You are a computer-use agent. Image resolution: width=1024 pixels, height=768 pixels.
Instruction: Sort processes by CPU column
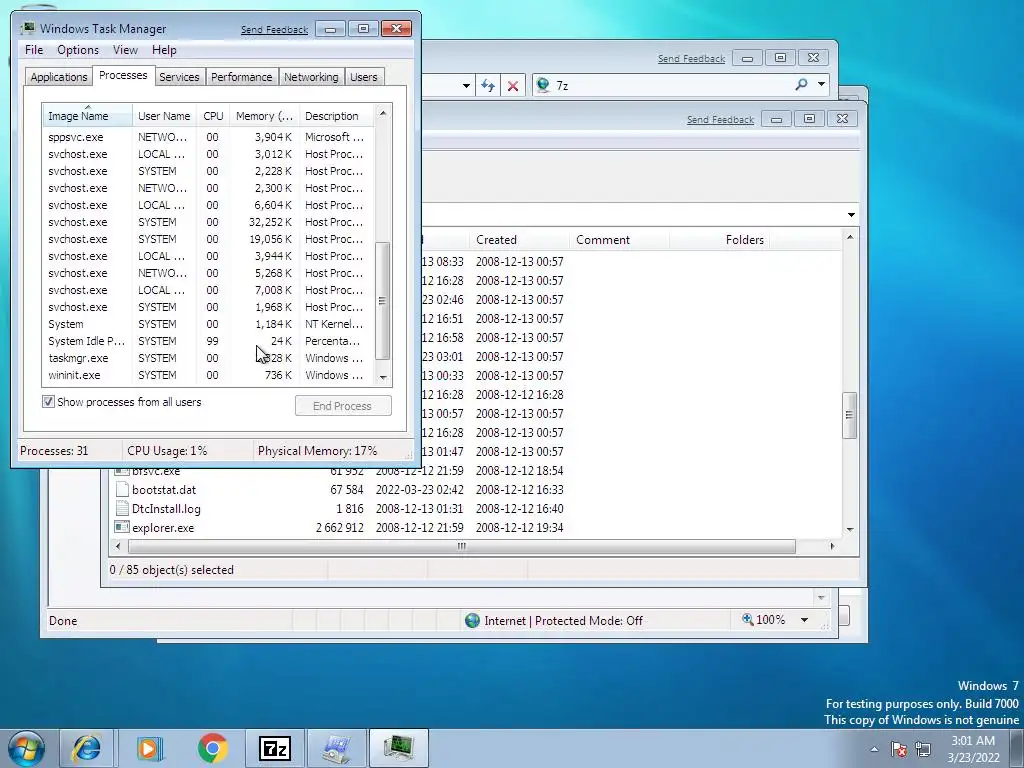pos(213,116)
